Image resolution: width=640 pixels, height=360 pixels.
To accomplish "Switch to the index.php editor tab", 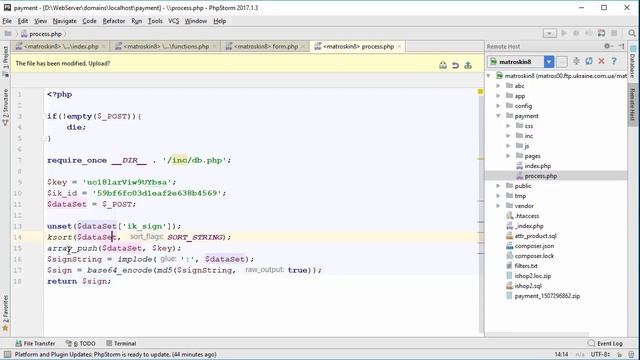I will coord(60,47).
